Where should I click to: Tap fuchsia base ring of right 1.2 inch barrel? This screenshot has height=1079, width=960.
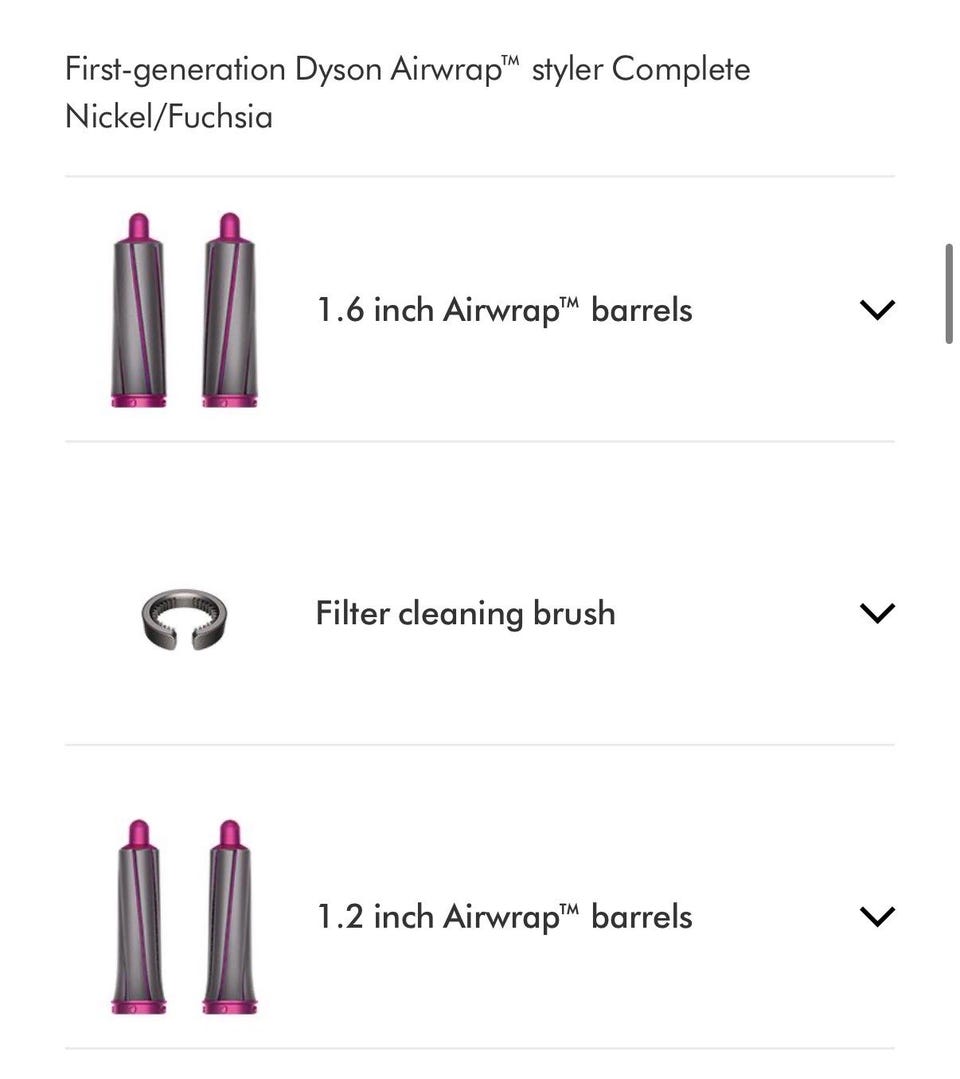pos(230,1005)
